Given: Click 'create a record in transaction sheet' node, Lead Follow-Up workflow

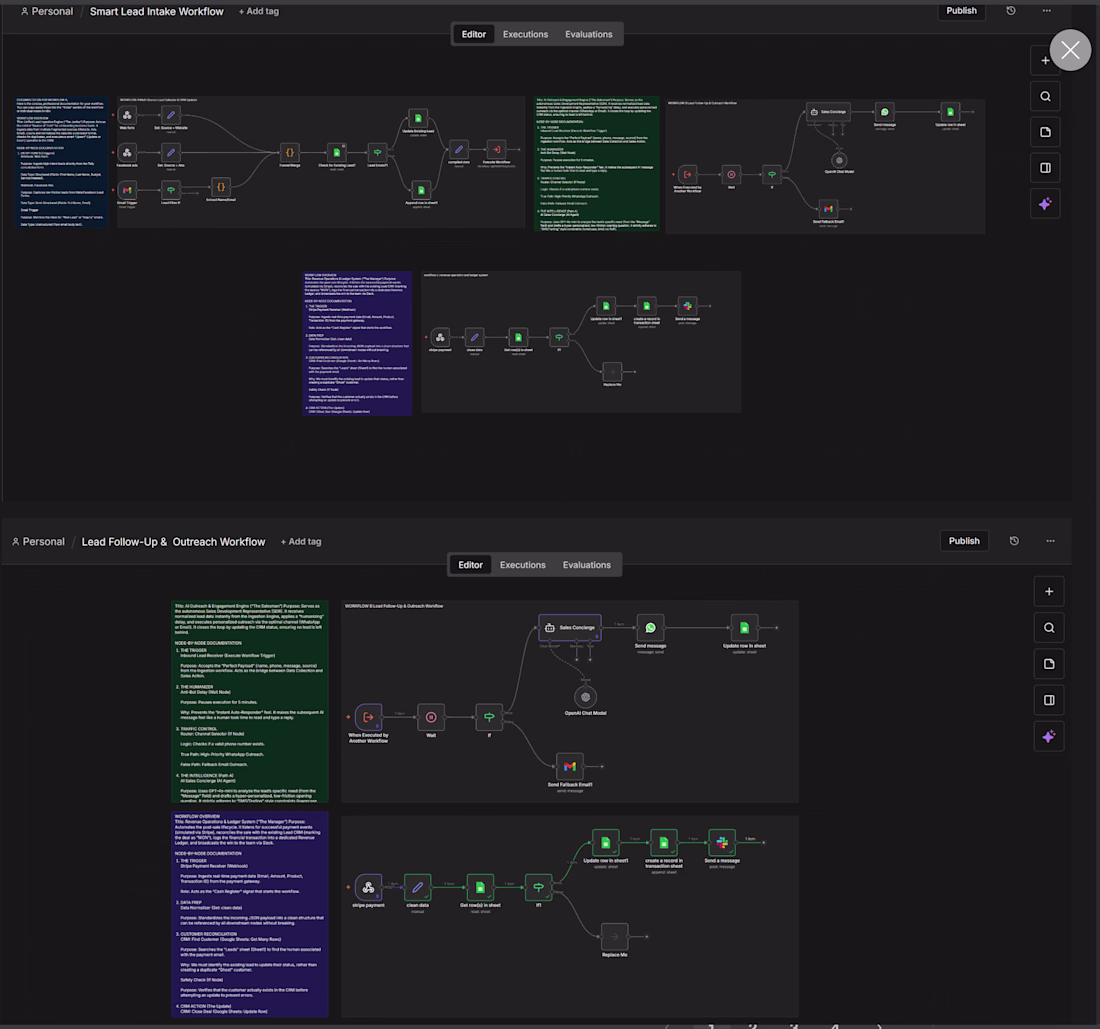Looking at the screenshot, I should pyautogui.click(x=664, y=843).
